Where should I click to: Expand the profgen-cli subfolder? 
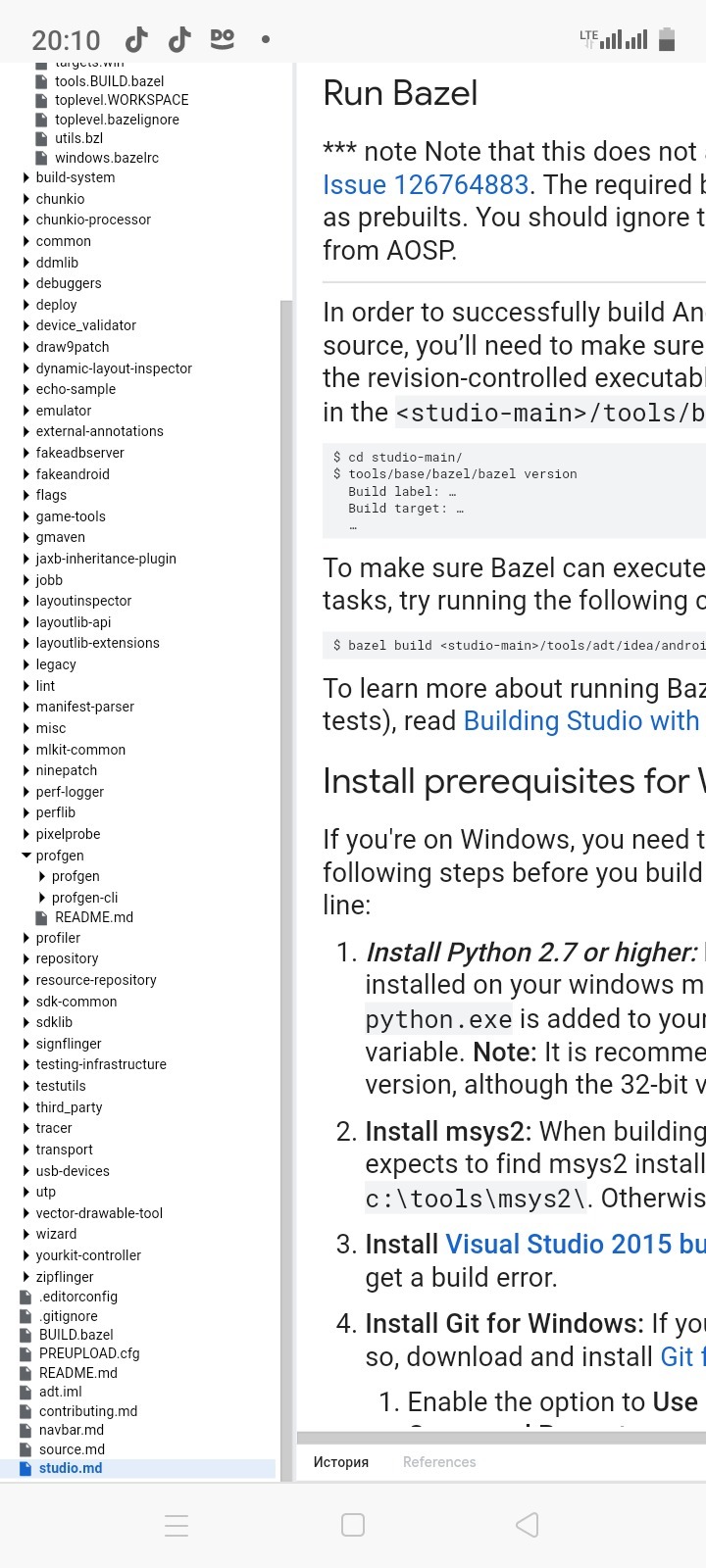point(42,898)
